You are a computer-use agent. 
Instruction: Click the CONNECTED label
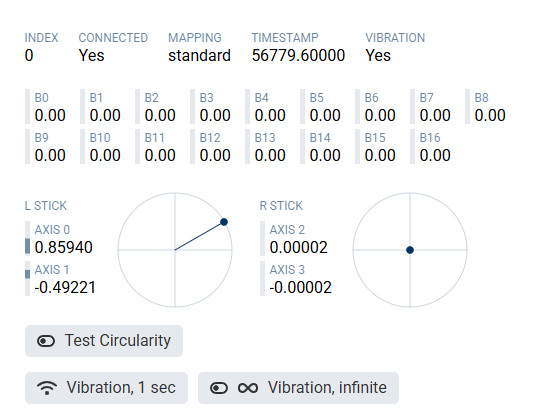(113, 38)
